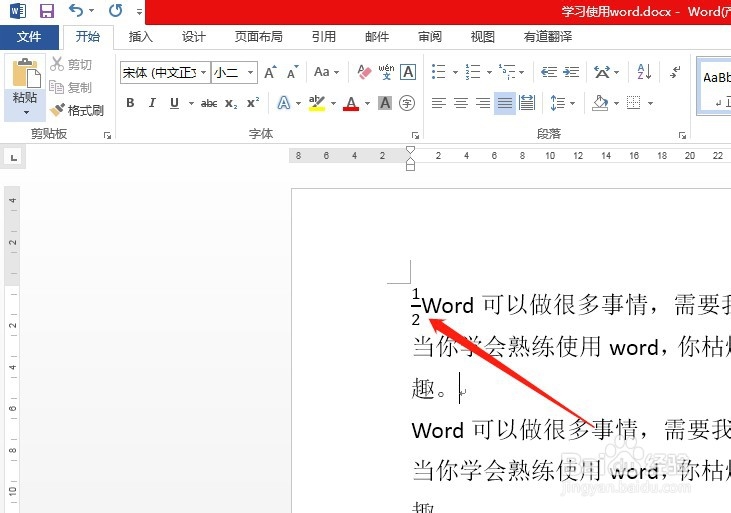Open the text effects A button
Viewport: 731px width, 513px height.
click(x=283, y=103)
